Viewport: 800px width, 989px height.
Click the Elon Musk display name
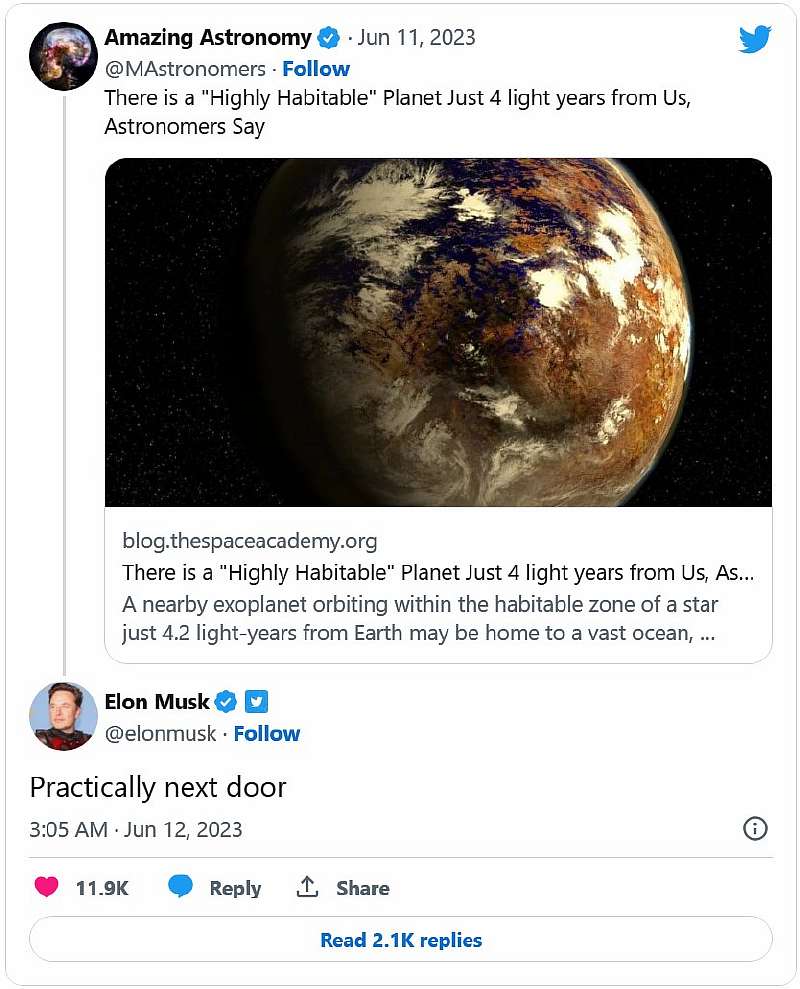click(157, 700)
